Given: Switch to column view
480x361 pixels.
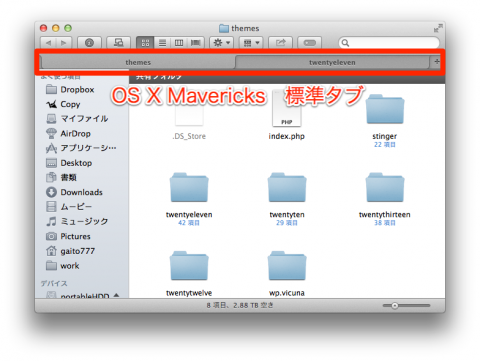Looking at the screenshot, I should pyautogui.click(x=179, y=43).
